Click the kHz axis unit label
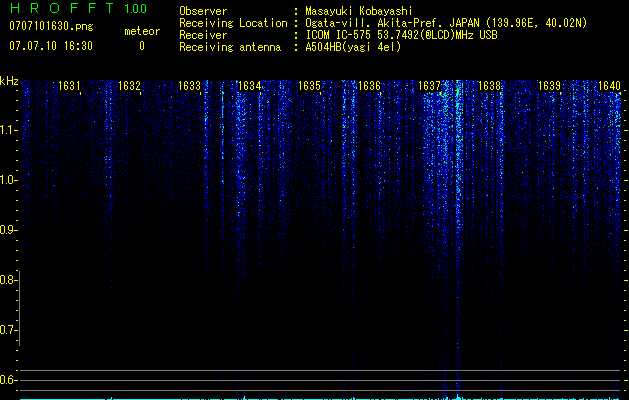 pyautogui.click(x=9, y=81)
